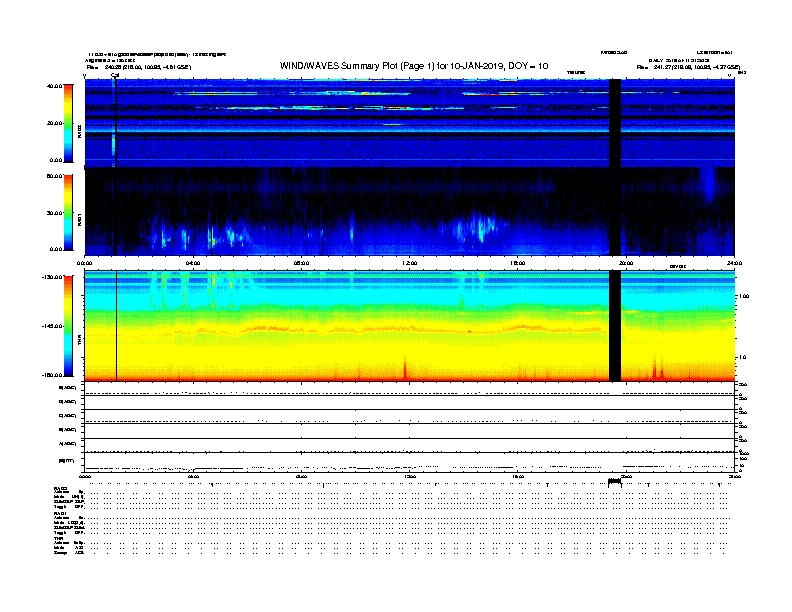The image size is (792, 612).
Task: Click the 40.00 label on RAD2 color scale
Action: (x=55, y=86)
